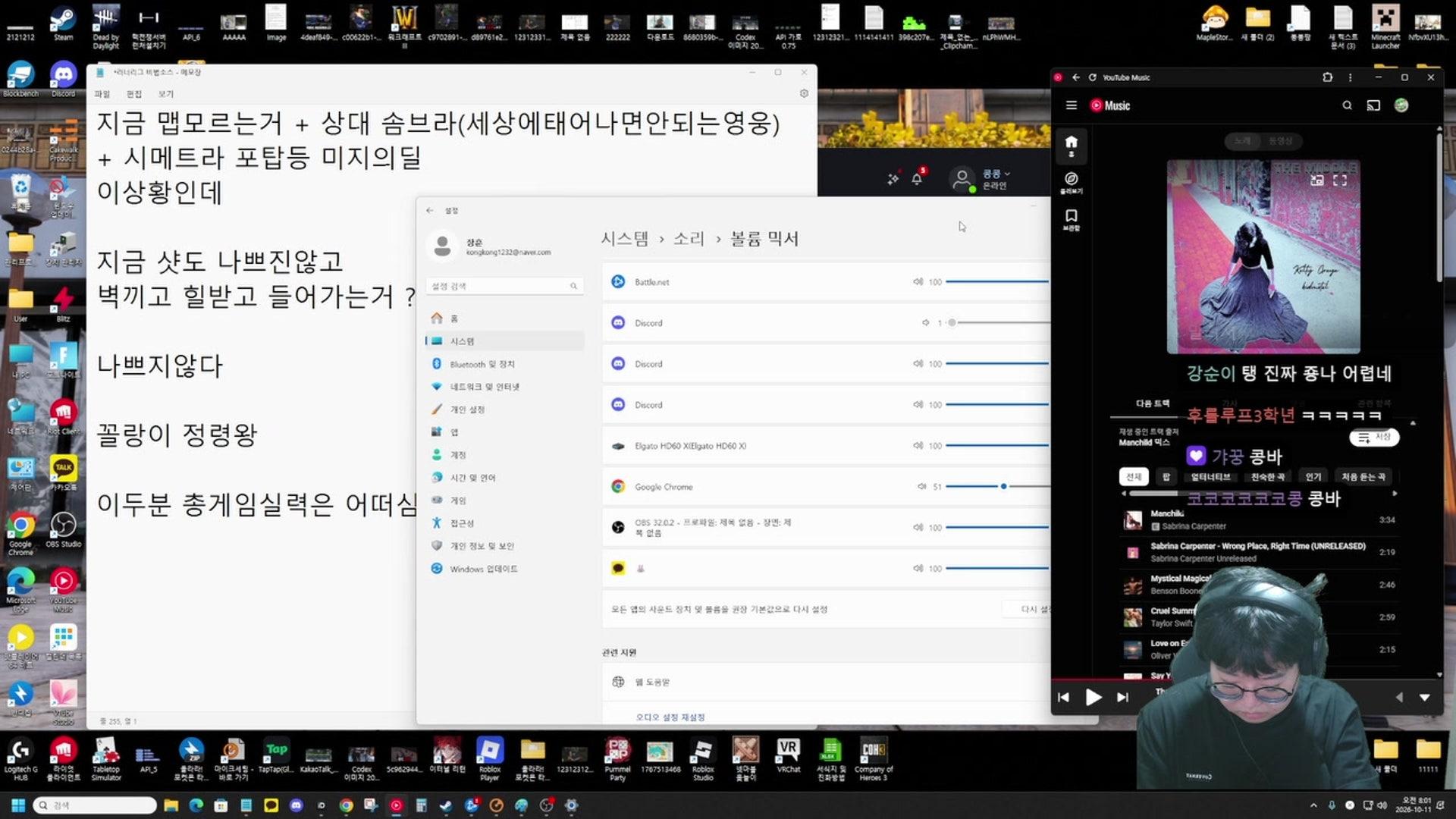Show hidden system tray icons chevron
The width and height of the screenshot is (1456, 819).
point(1313,805)
